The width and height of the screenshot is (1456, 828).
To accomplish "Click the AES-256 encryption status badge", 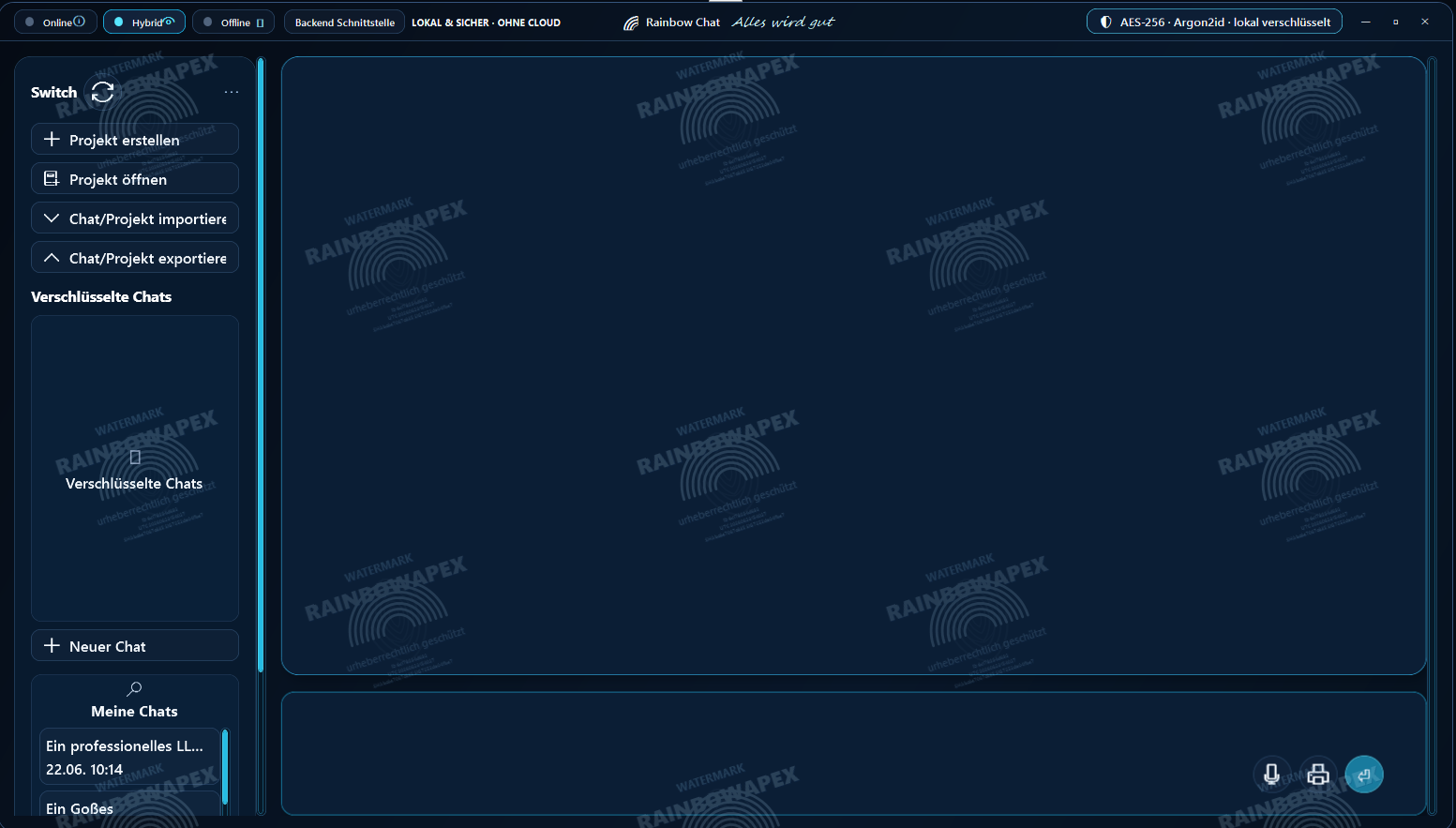I will click(x=1214, y=22).
